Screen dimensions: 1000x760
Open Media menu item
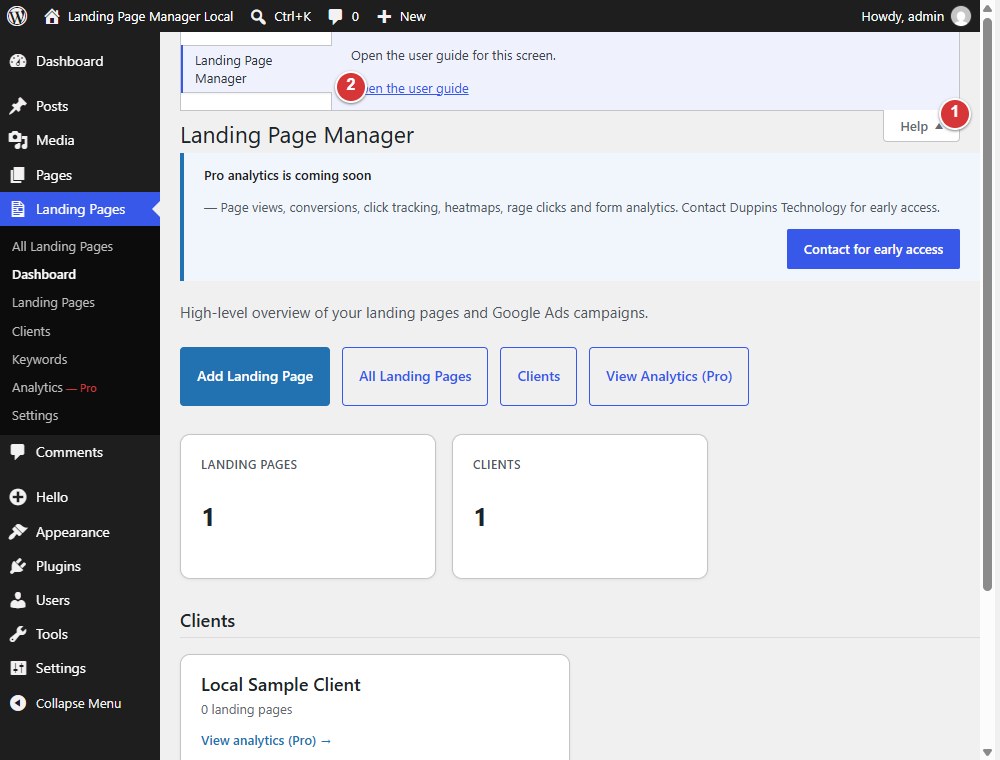(80, 140)
